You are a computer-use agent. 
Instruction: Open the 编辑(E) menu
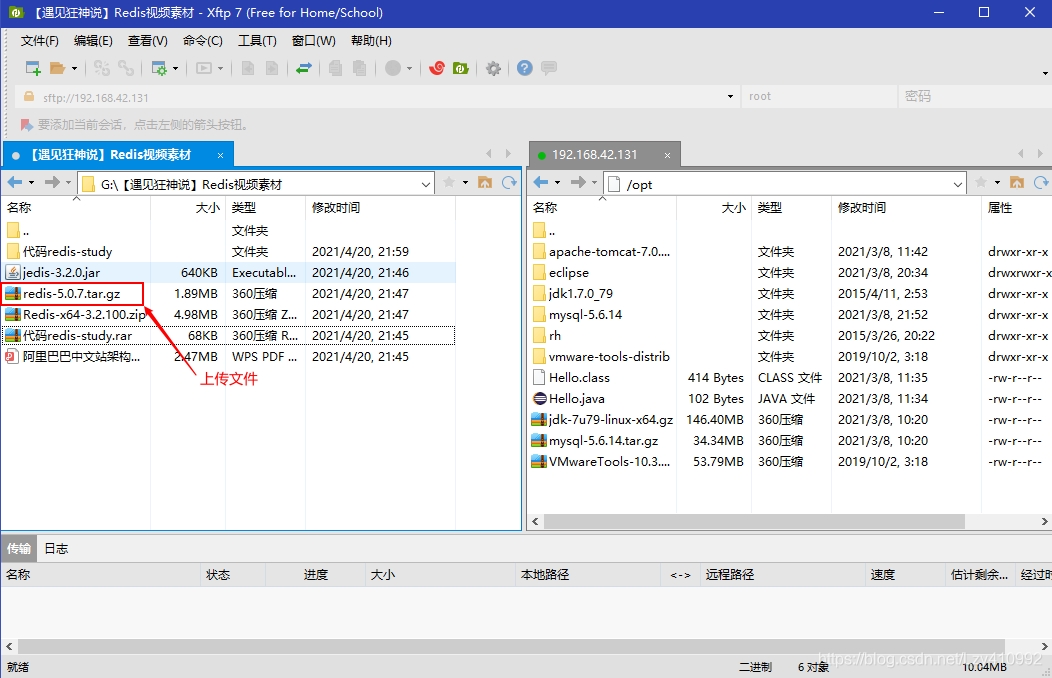pyautogui.click(x=93, y=41)
